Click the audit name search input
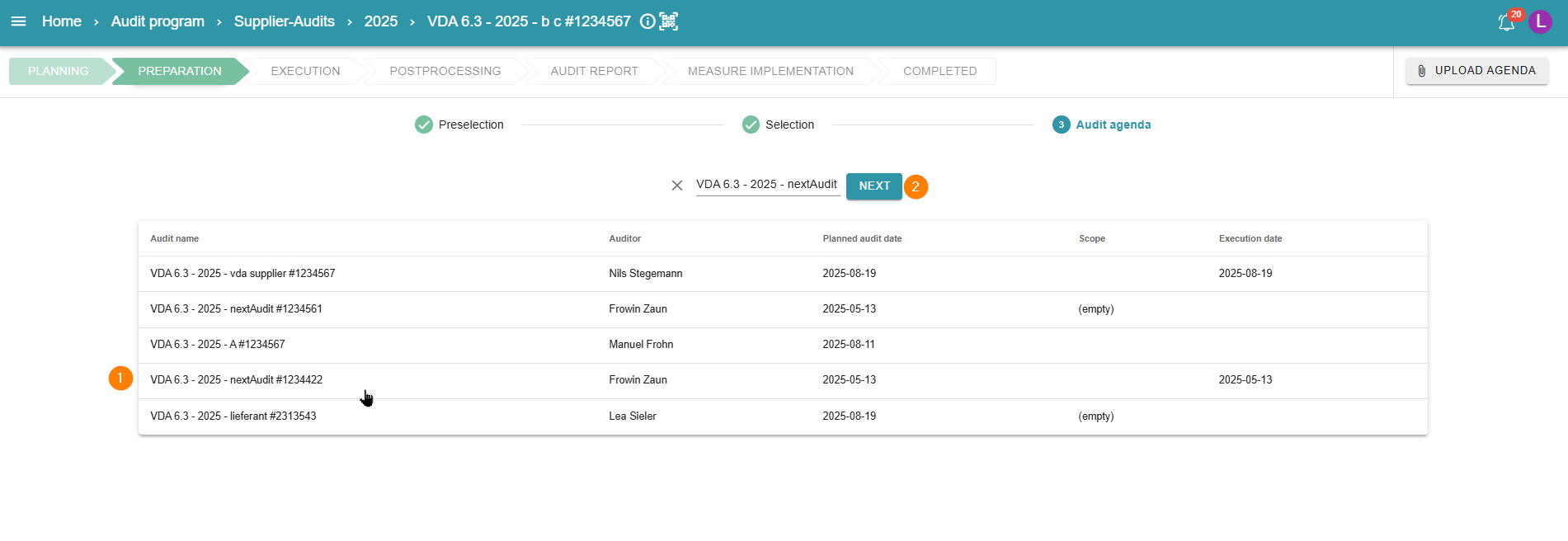 [x=766, y=185]
